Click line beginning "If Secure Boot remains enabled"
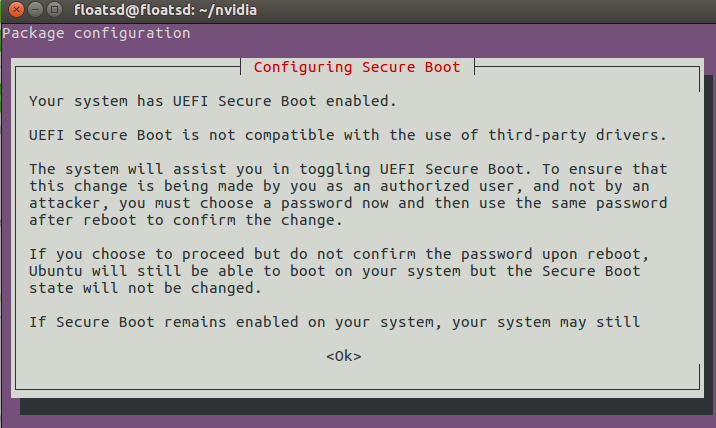This screenshot has height=428, width=716. pos(335,322)
